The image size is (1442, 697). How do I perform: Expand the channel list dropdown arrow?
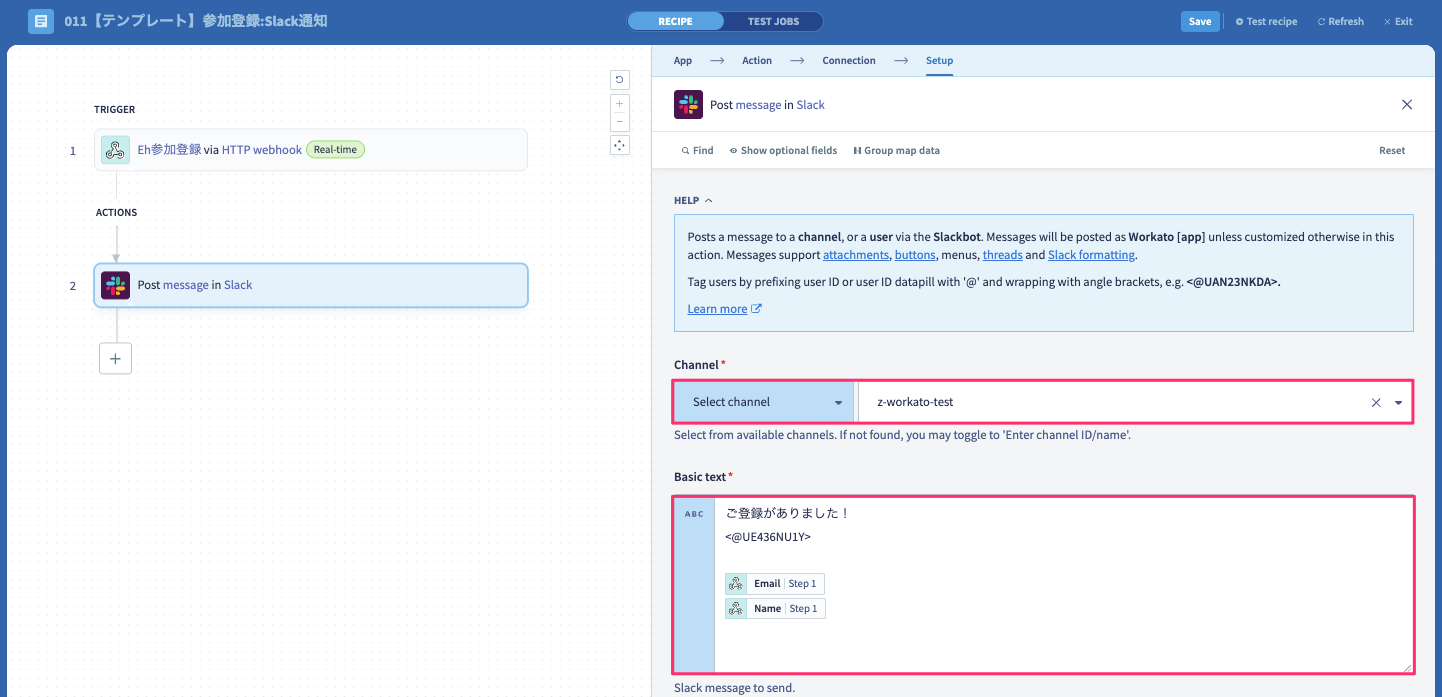click(x=1398, y=402)
